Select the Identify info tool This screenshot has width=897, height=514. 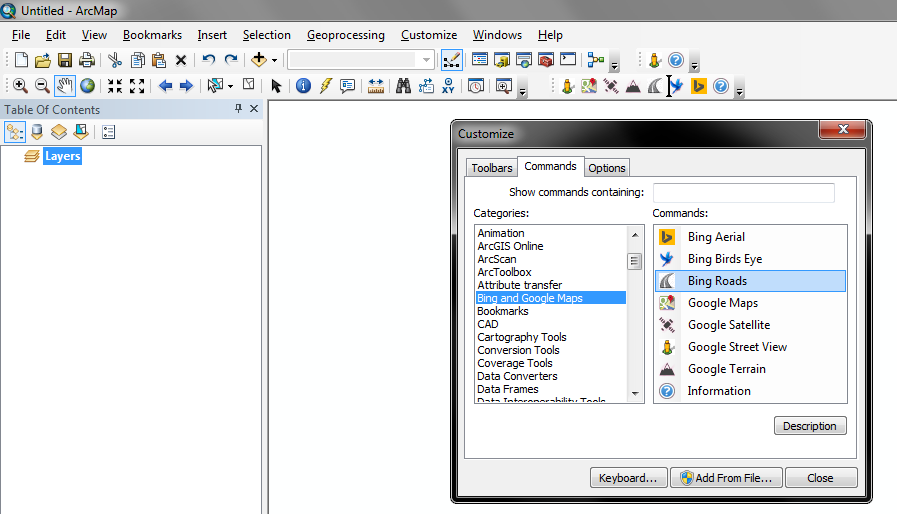click(x=303, y=86)
